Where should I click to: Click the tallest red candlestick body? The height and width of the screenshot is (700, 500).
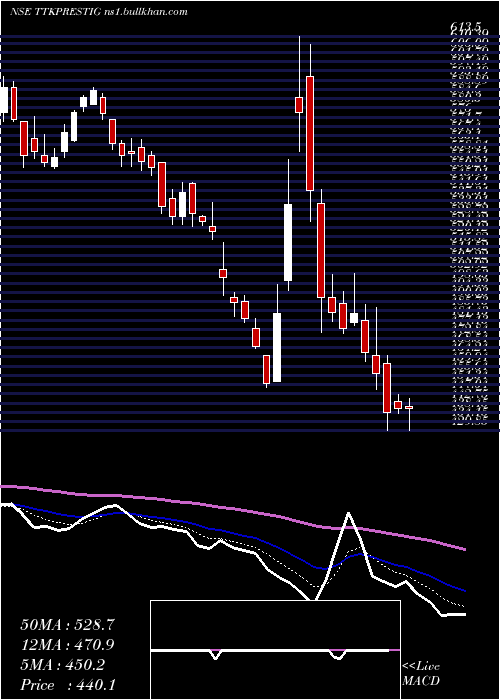[310, 133]
